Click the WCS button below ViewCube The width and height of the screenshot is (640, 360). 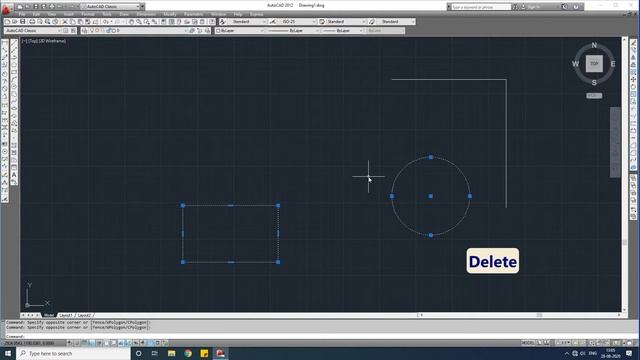594,96
